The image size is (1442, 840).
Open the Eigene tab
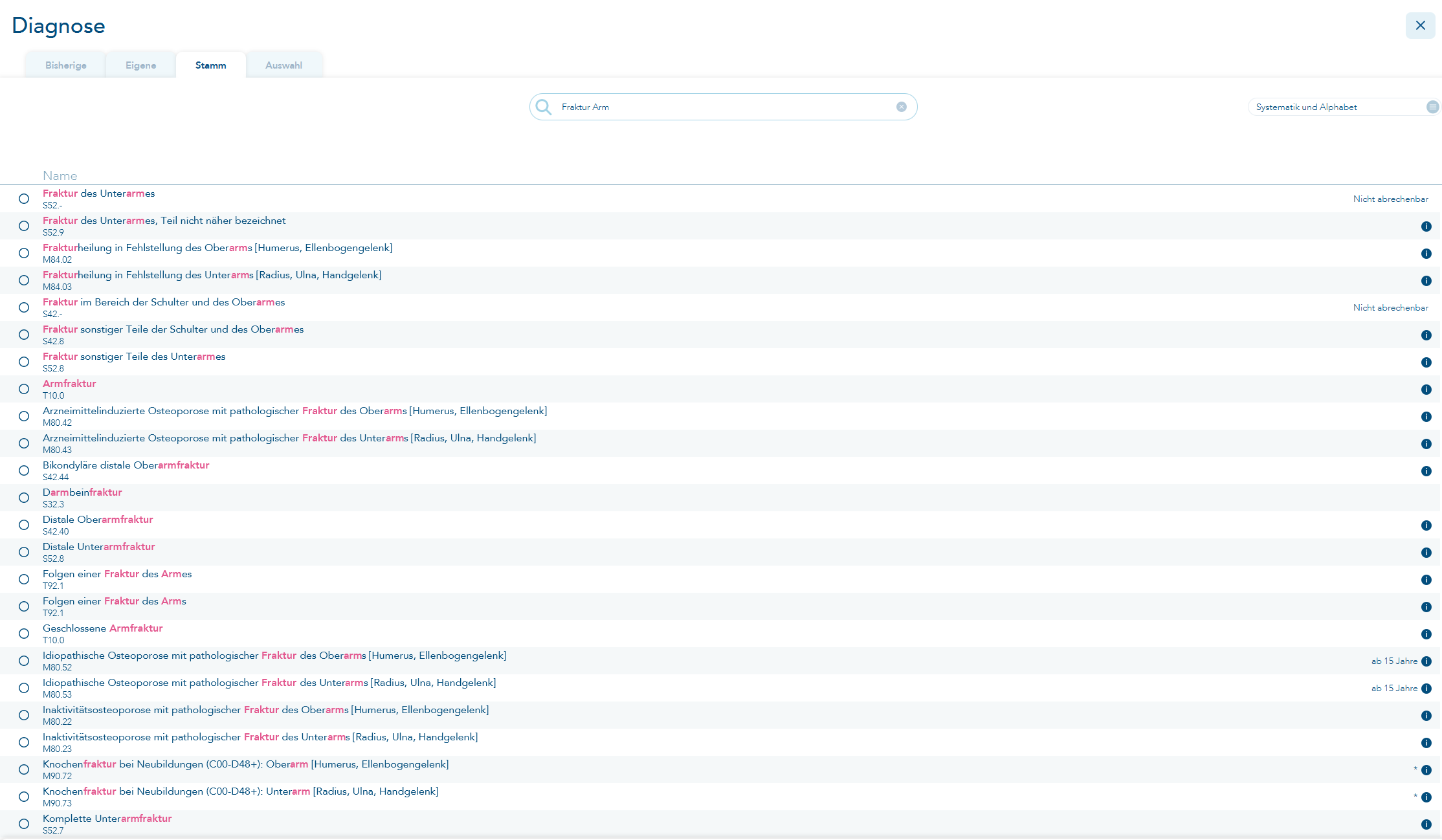[140, 65]
